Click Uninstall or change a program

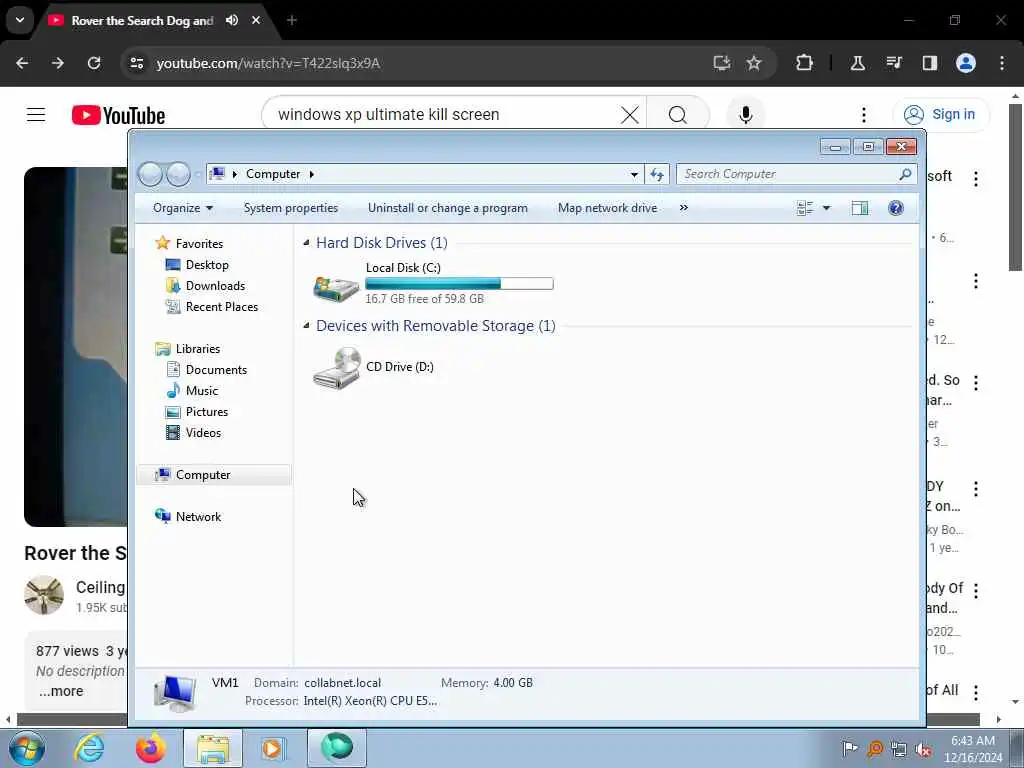tap(447, 208)
